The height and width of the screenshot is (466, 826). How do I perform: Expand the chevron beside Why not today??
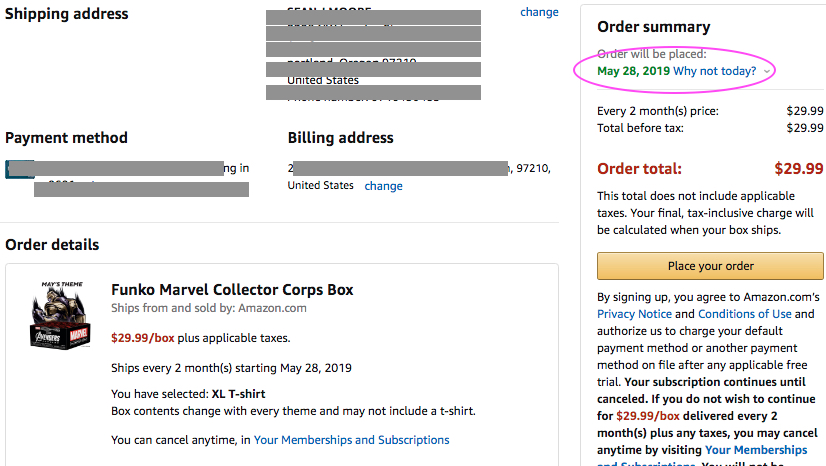(767, 72)
